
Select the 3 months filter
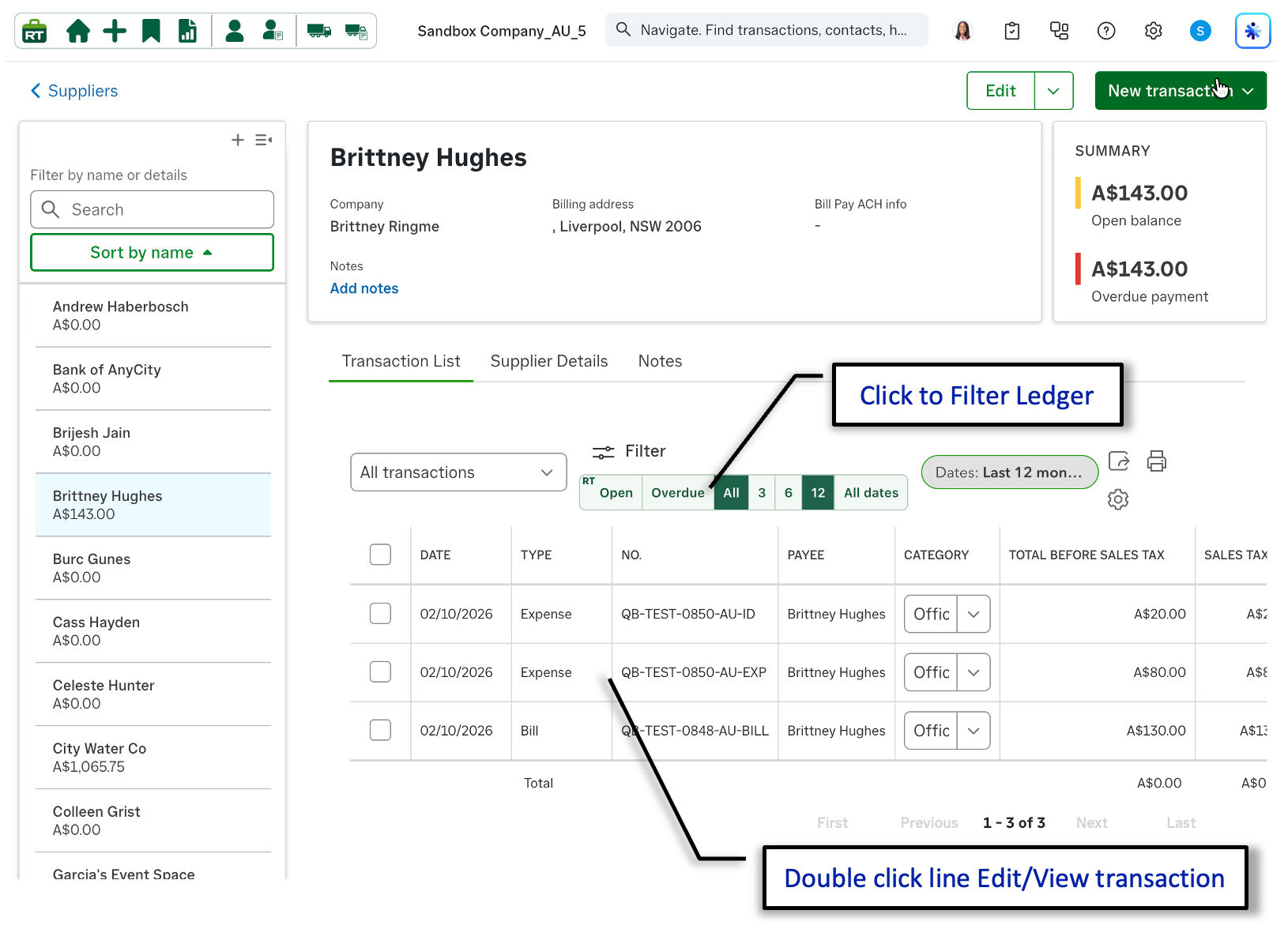point(762,493)
